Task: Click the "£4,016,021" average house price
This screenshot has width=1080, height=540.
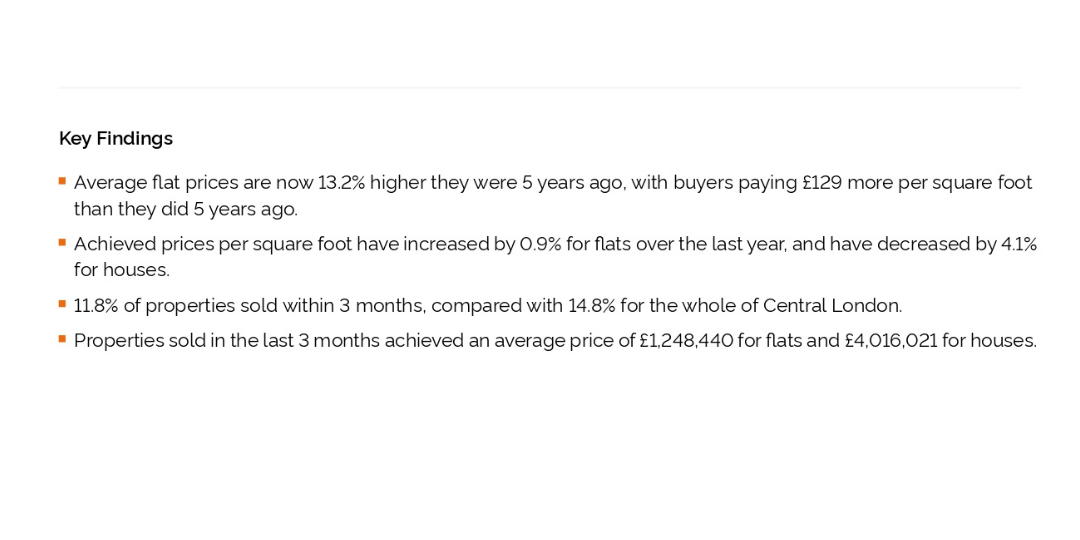Action: (x=891, y=341)
